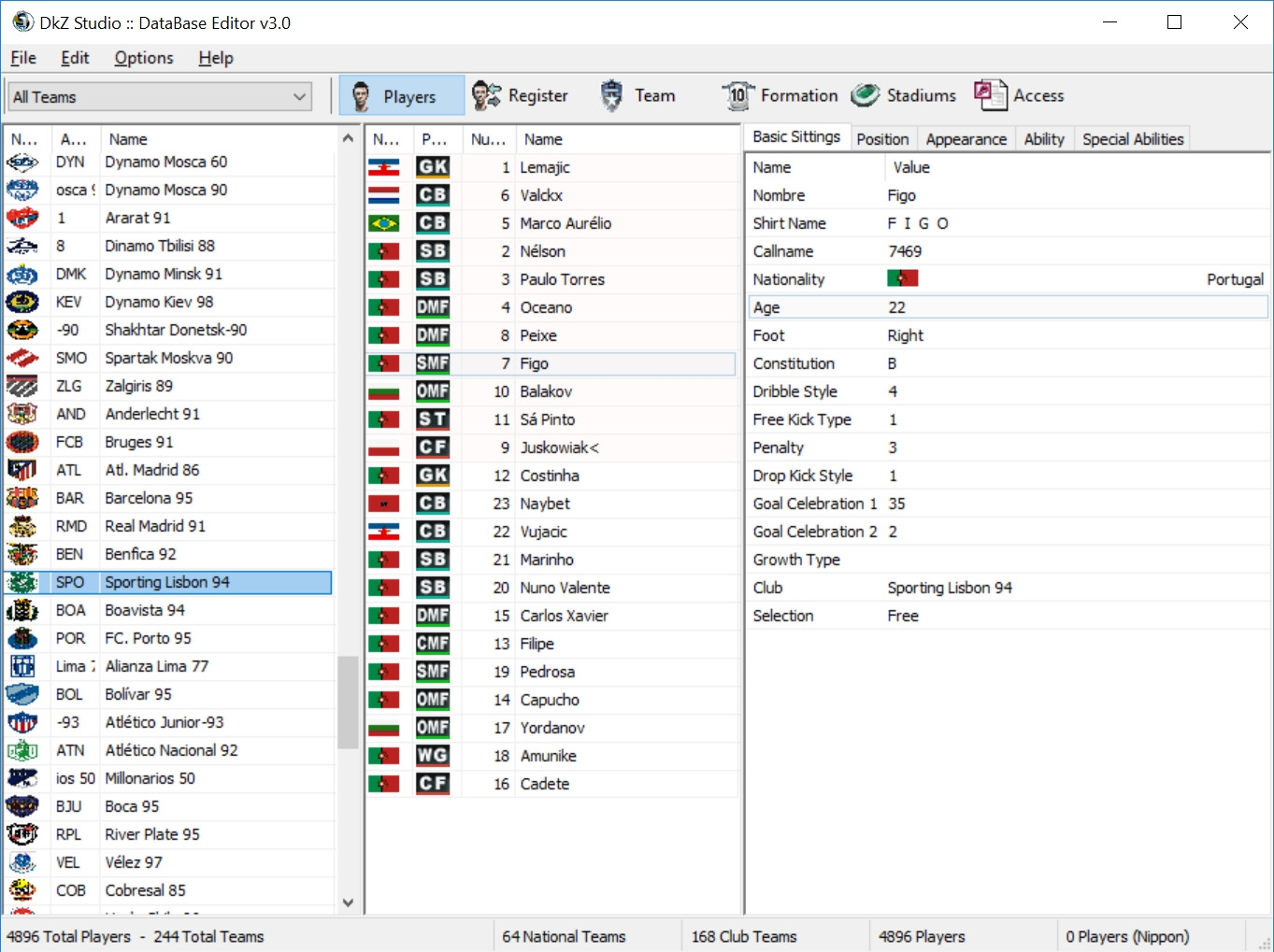This screenshot has height=952, width=1274.
Task: Click the ST position badge for Sá Pinto
Action: (x=433, y=419)
